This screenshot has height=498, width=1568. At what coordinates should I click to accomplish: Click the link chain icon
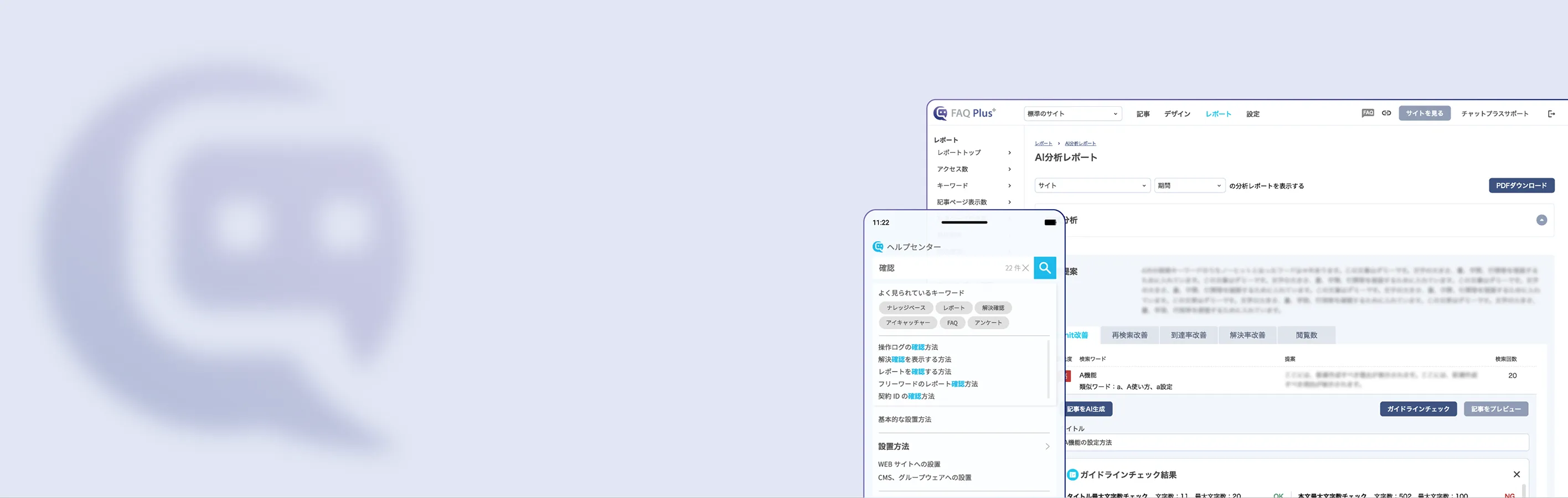[1386, 113]
